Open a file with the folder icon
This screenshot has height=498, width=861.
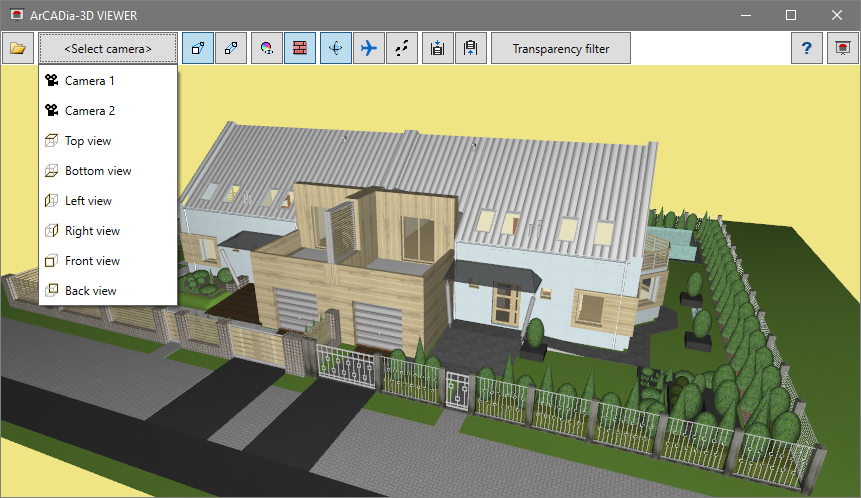(18, 48)
